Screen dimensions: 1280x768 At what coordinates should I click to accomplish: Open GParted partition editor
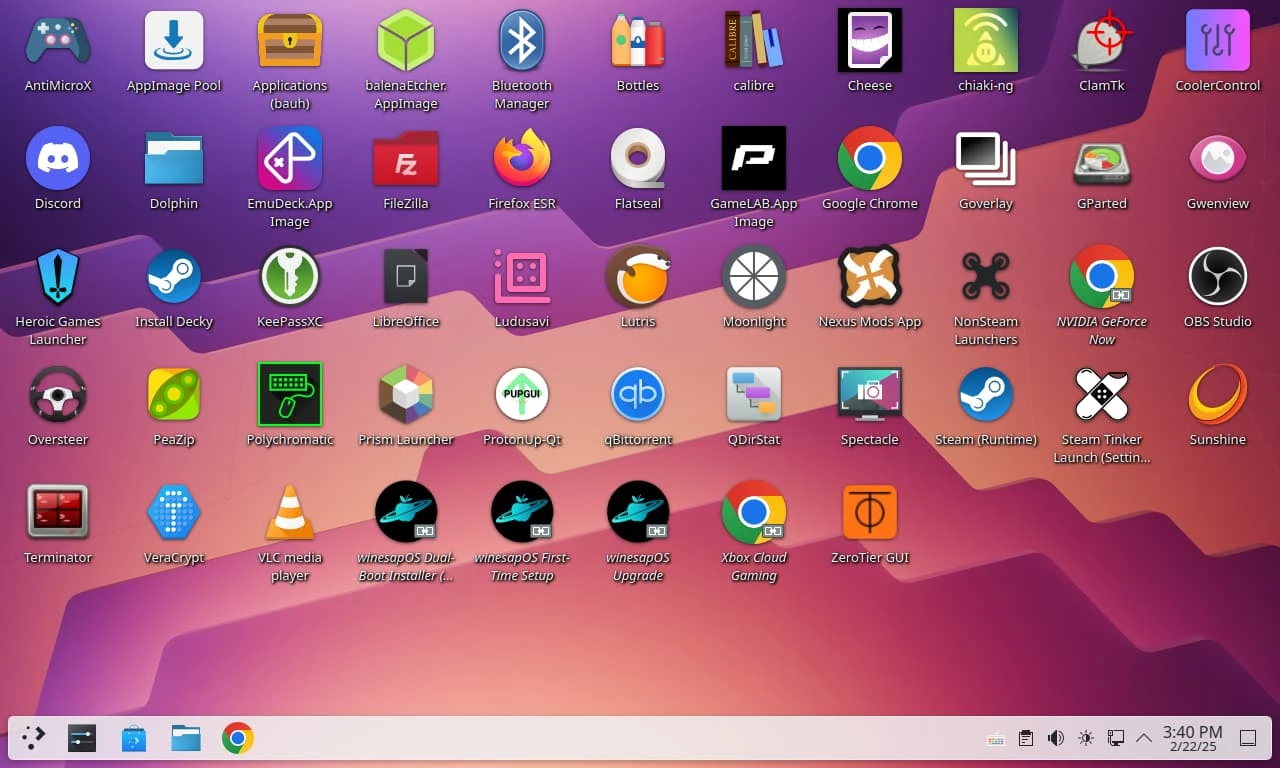click(1101, 158)
